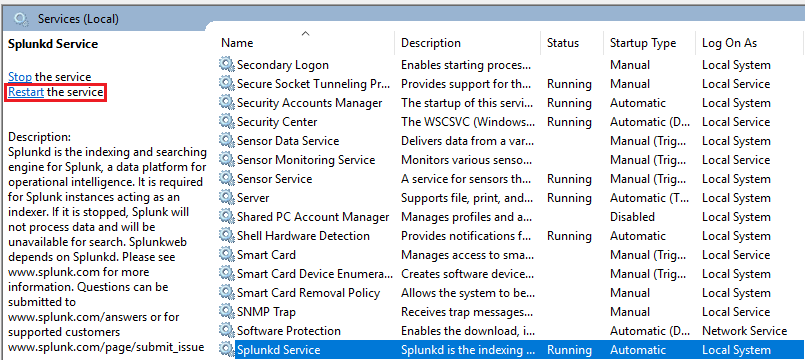
Task: Click the gear icon for Secondary Logon
Action: tap(226, 64)
